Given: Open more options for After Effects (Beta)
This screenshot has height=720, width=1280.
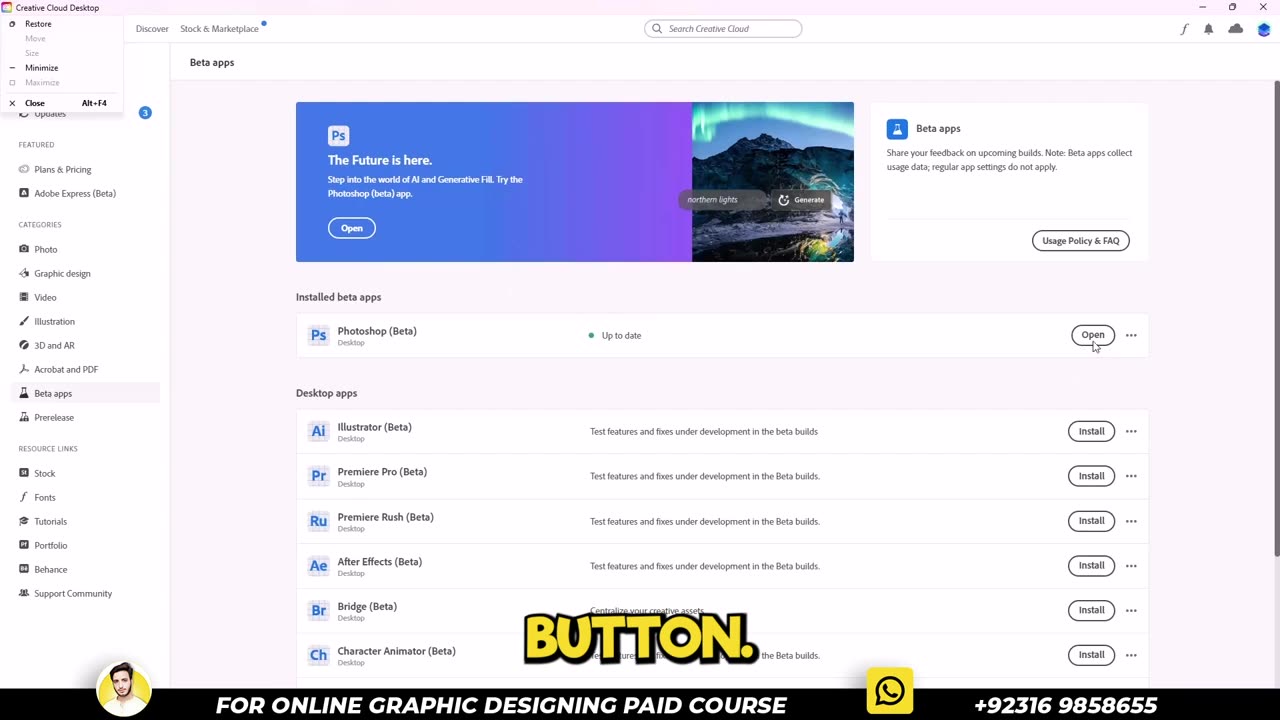Looking at the screenshot, I should (1131, 566).
